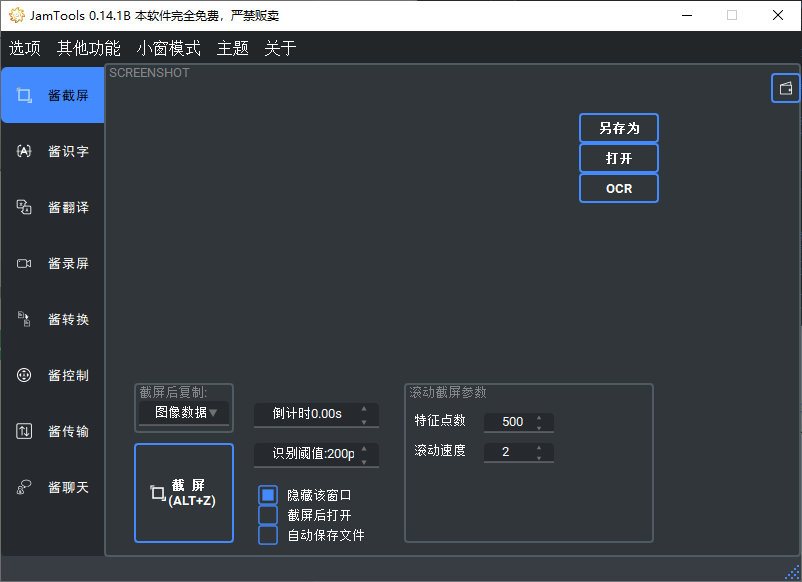802x582 pixels.
Task: Click the 打开 button
Action: pos(618,158)
